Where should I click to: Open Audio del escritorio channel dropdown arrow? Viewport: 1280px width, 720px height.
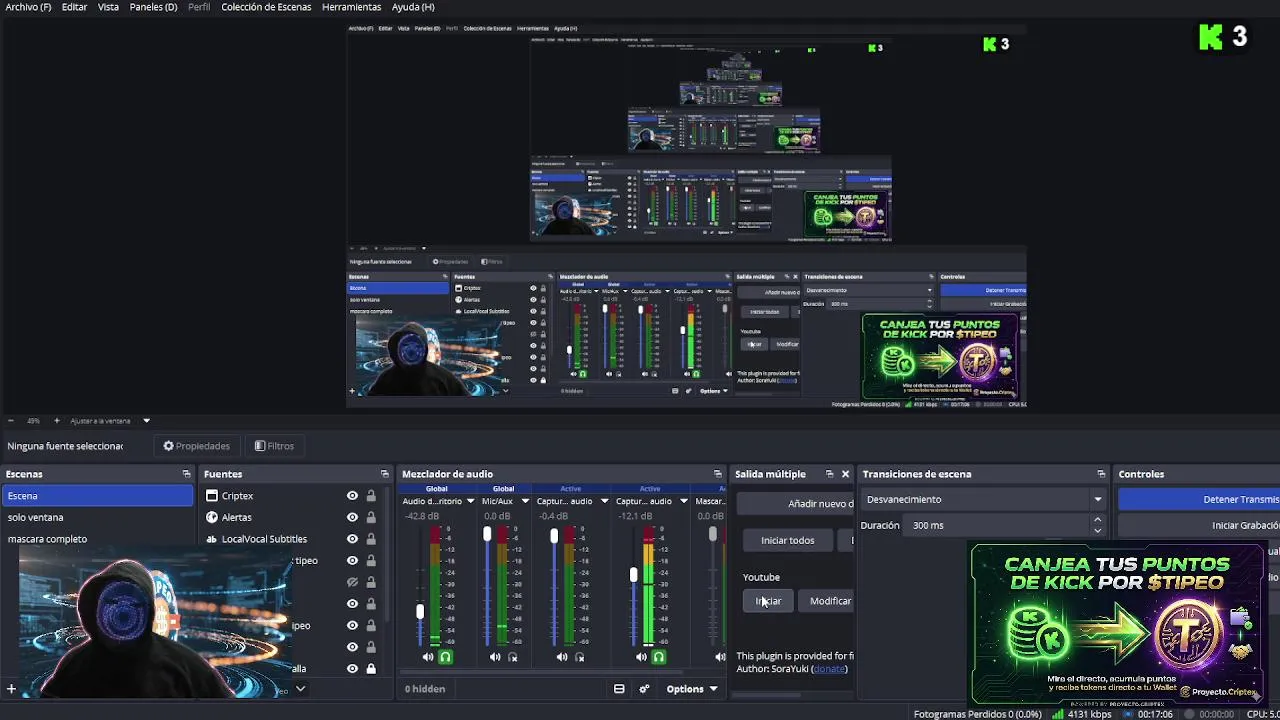[470, 502]
